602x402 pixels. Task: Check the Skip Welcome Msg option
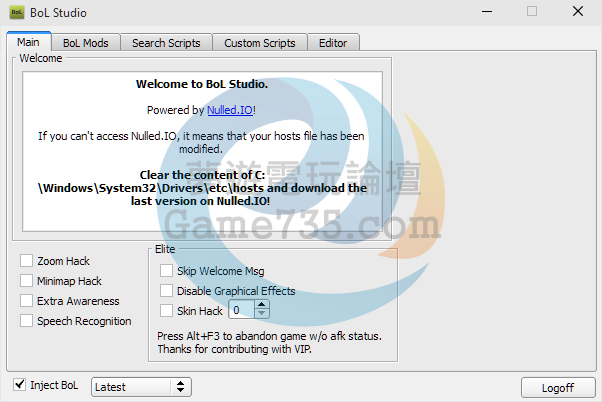166,271
